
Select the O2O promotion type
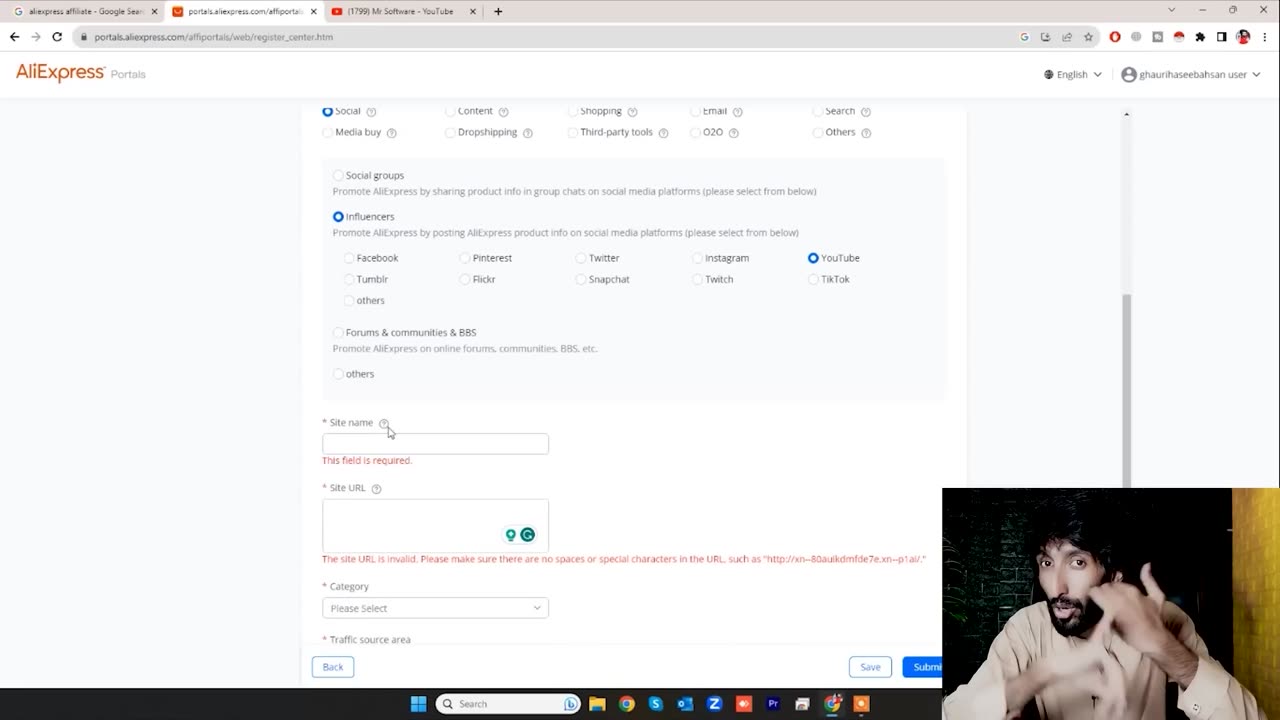[695, 132]
